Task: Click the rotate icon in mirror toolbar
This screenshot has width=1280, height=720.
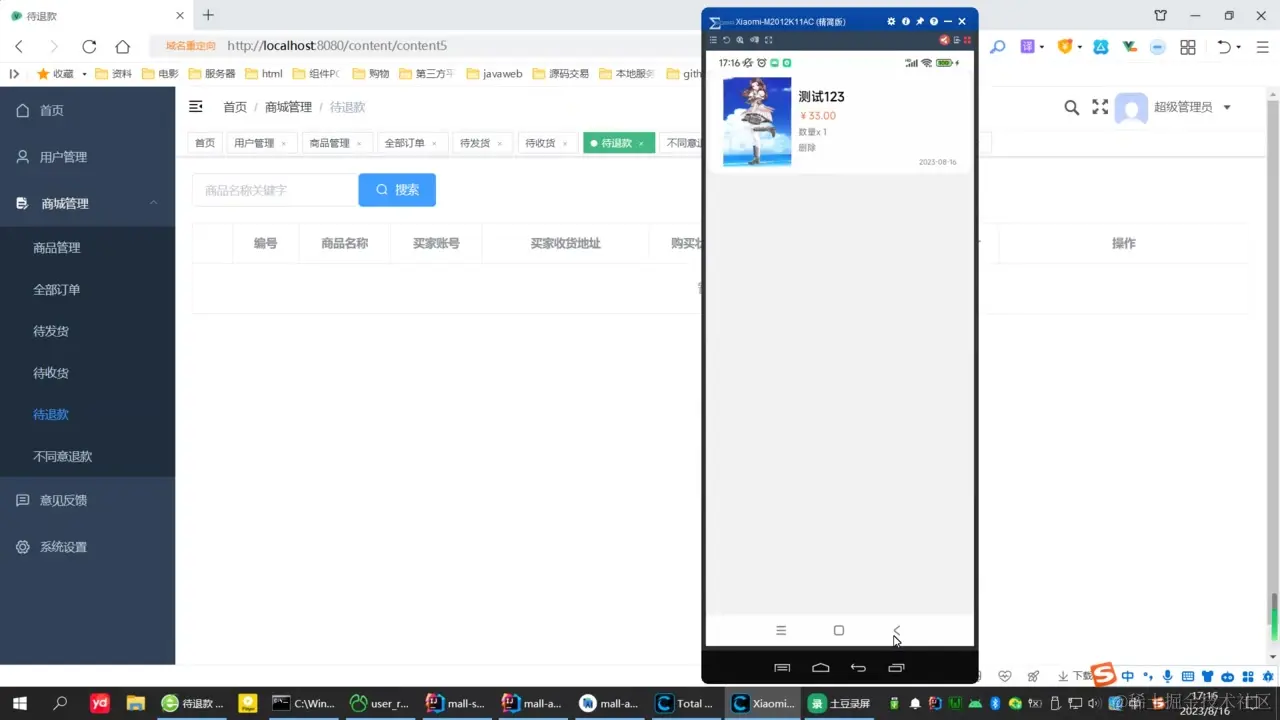Action: 726,40
